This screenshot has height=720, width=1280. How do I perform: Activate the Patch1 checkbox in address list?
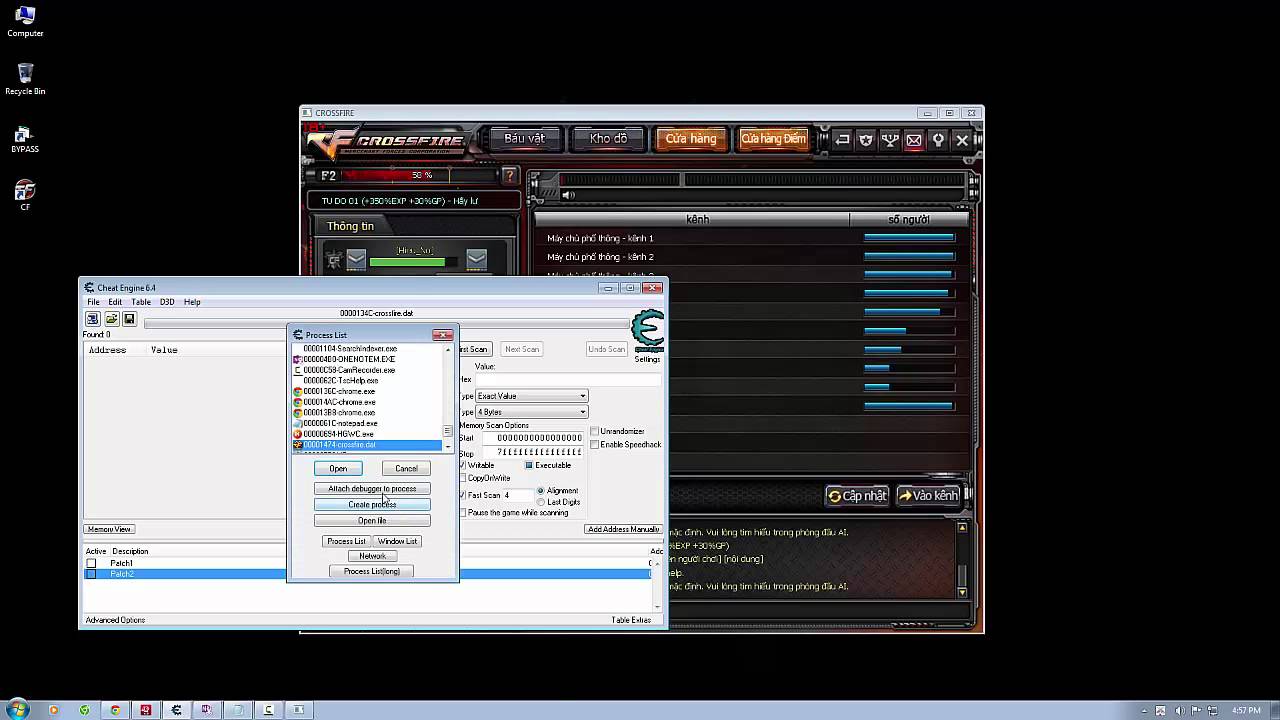pyautogui.click(x=91, y=563)
